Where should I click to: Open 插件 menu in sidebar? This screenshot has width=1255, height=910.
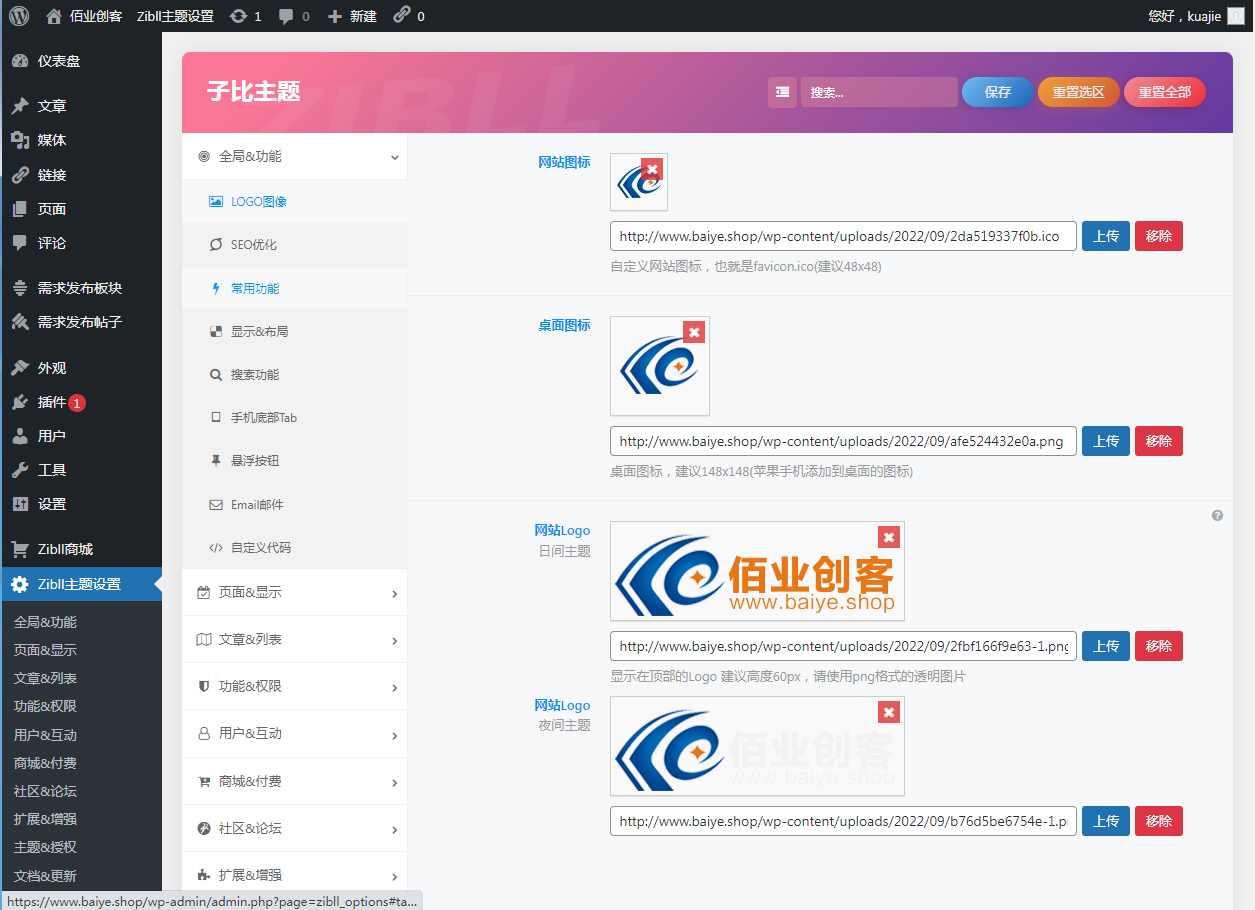[x=51, y=402]
